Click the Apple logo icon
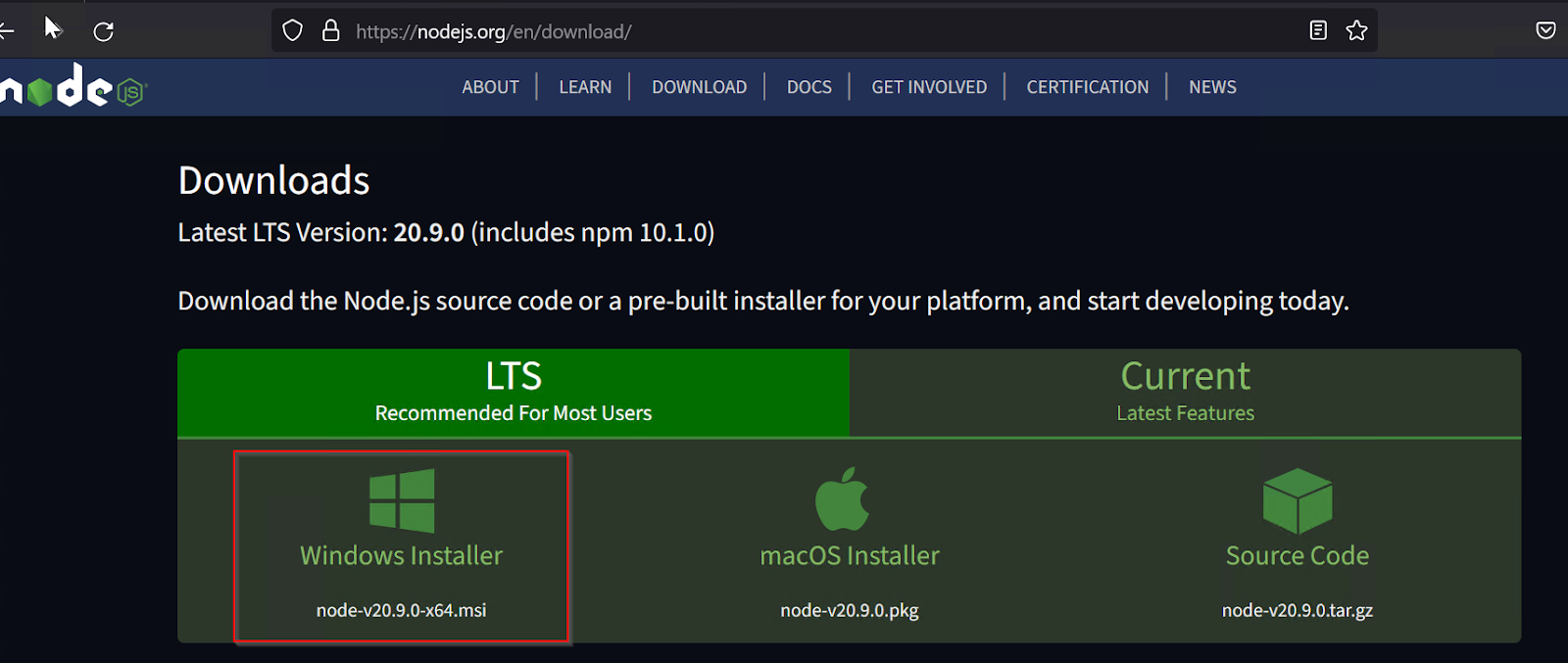This screenshot has width=1568, height=663. [x=843, y=498]
